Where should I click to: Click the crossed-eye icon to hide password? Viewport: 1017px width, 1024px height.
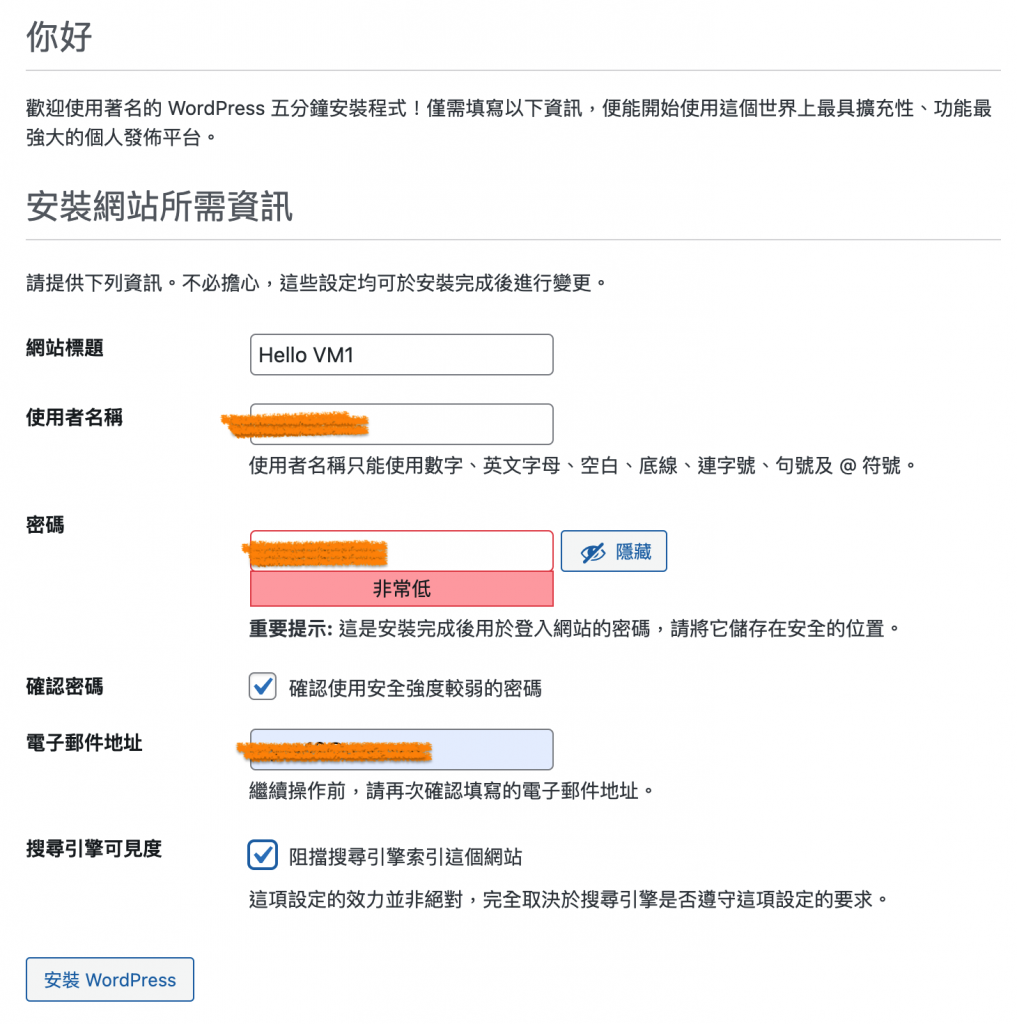(x=593, y=552)
